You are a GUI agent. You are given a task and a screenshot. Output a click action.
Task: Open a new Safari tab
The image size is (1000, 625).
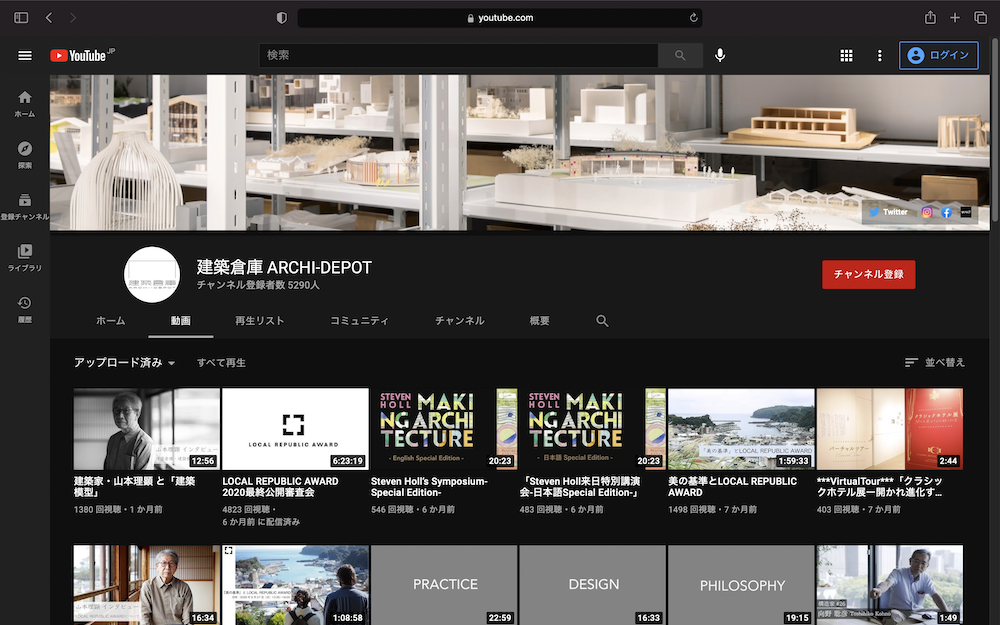tap(955, 18)
